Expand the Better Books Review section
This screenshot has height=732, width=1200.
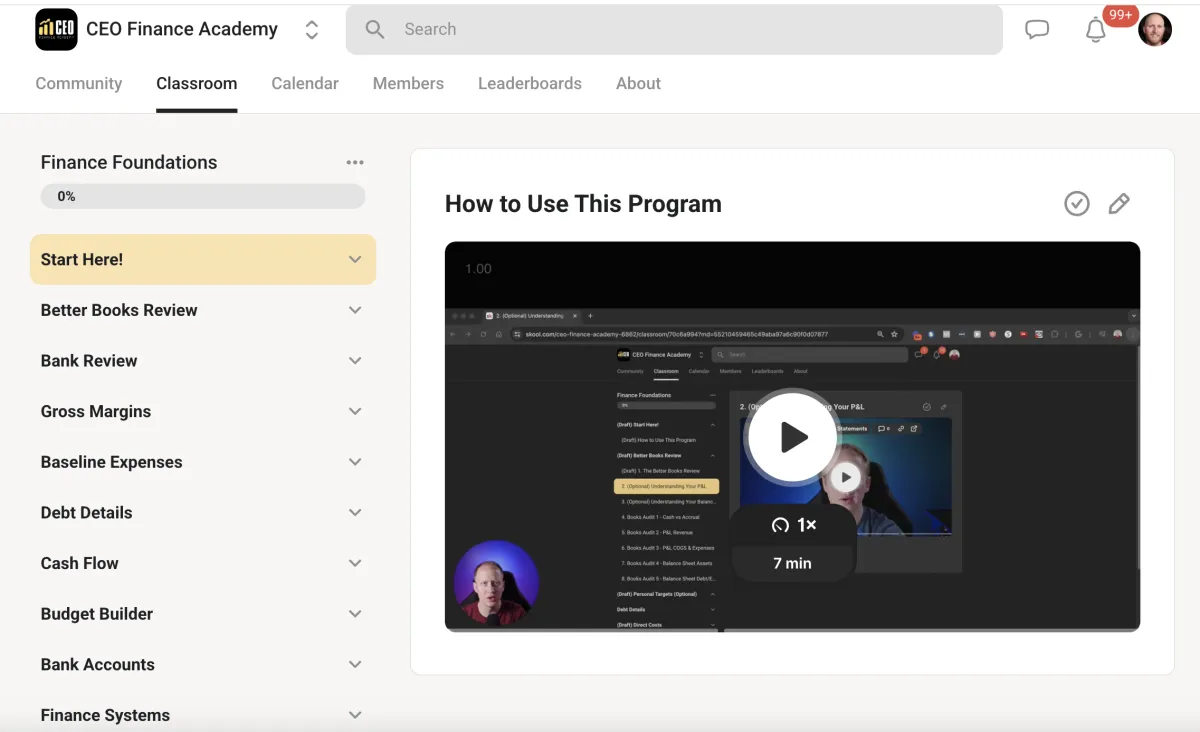pos(203,310)
